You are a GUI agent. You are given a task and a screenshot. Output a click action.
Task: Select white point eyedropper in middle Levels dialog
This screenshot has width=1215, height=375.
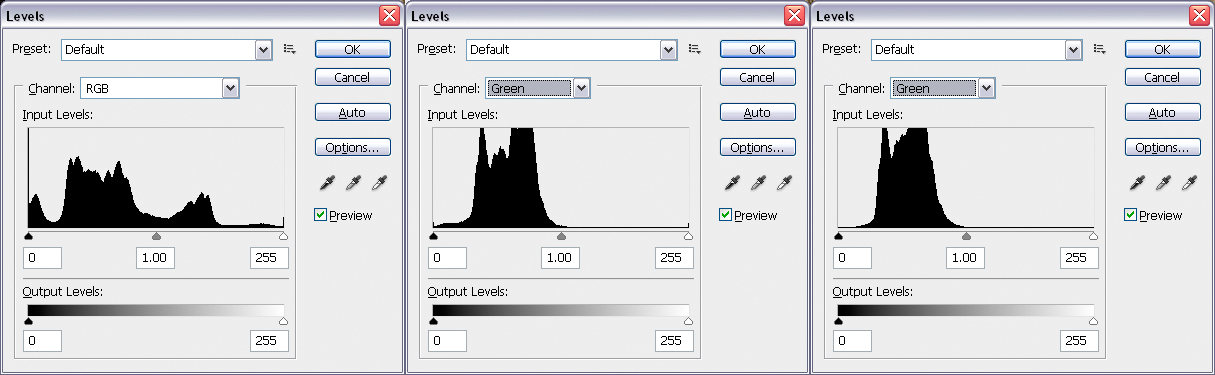click(784, 182)
